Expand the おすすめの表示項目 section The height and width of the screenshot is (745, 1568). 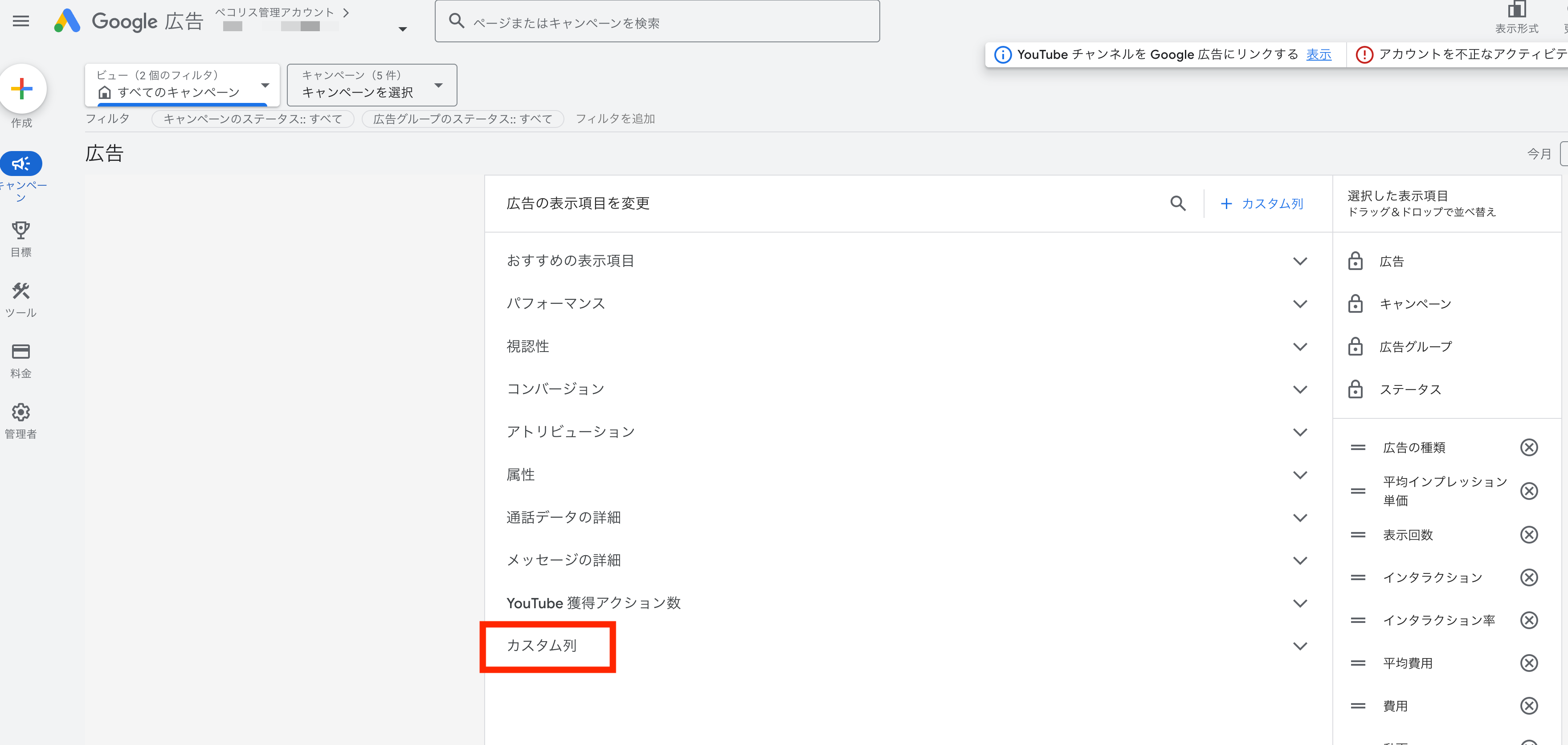tap(1299, 261)
